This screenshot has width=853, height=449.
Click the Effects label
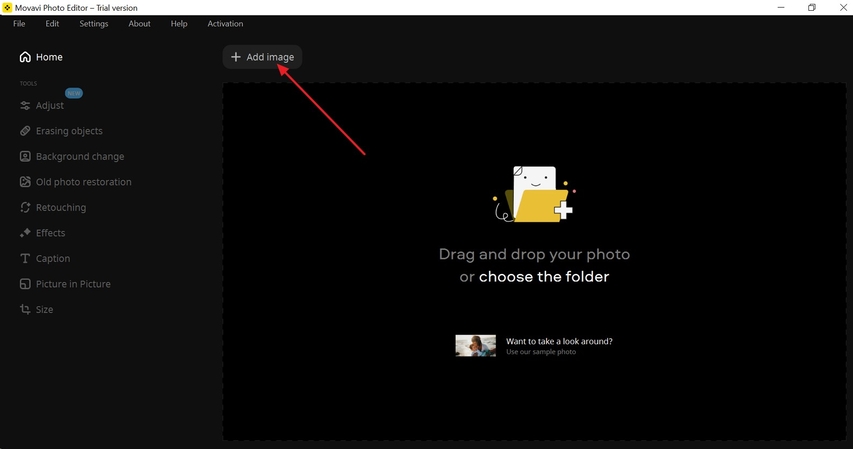pos(51,233)
